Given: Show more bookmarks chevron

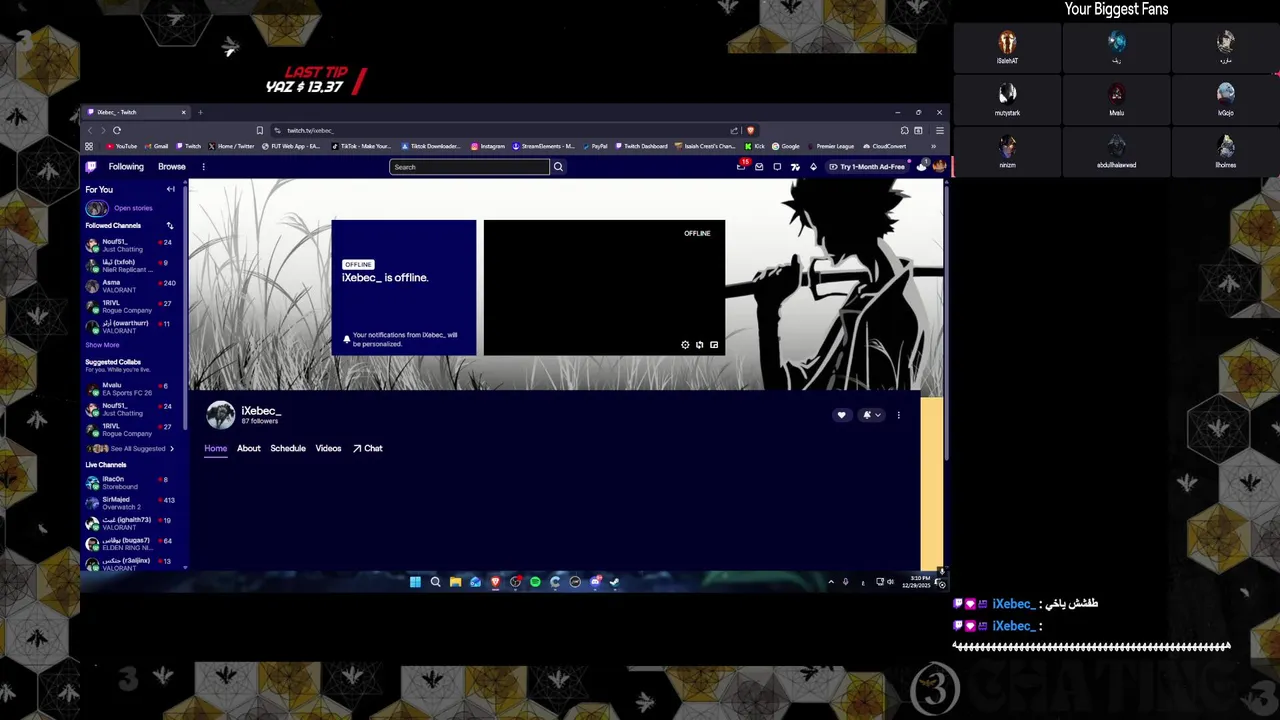Looking at the screenshot, I should pos(933,146).
